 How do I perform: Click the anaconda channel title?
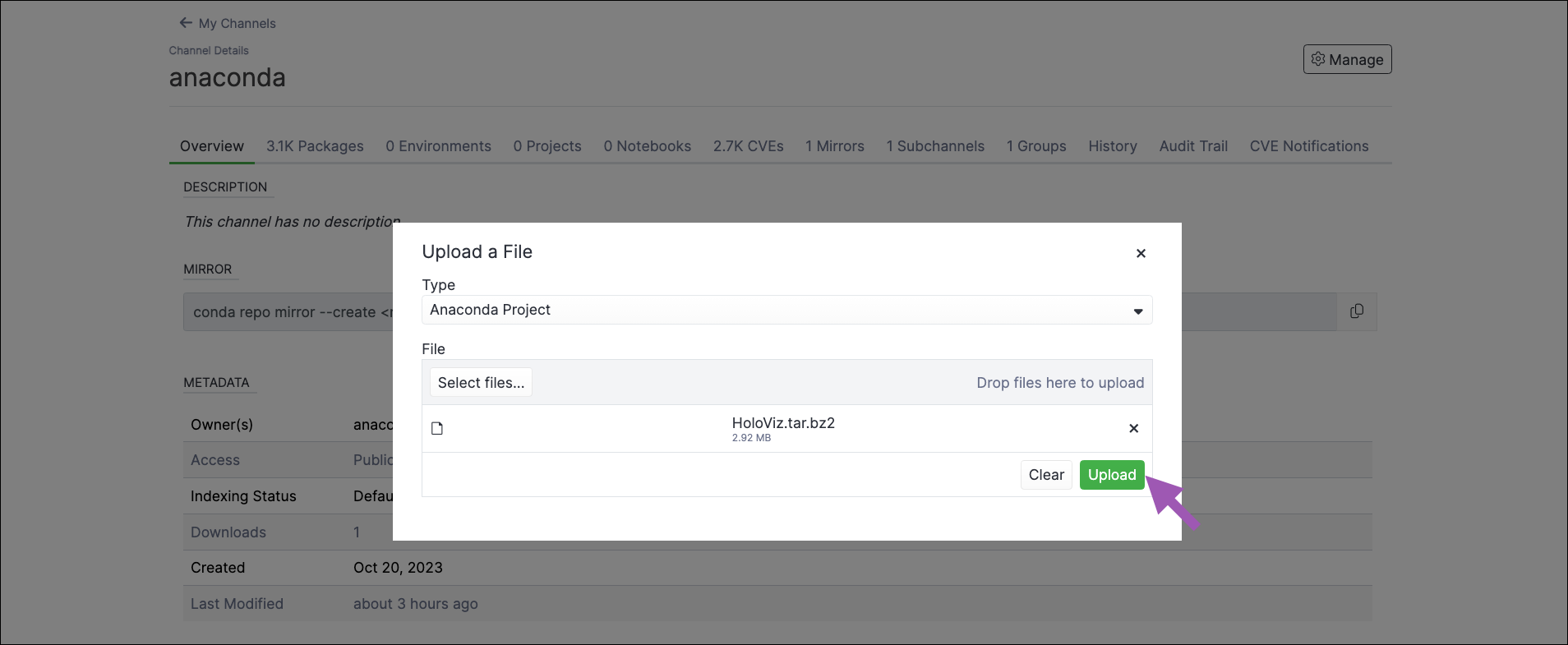(x=228, y=78)
